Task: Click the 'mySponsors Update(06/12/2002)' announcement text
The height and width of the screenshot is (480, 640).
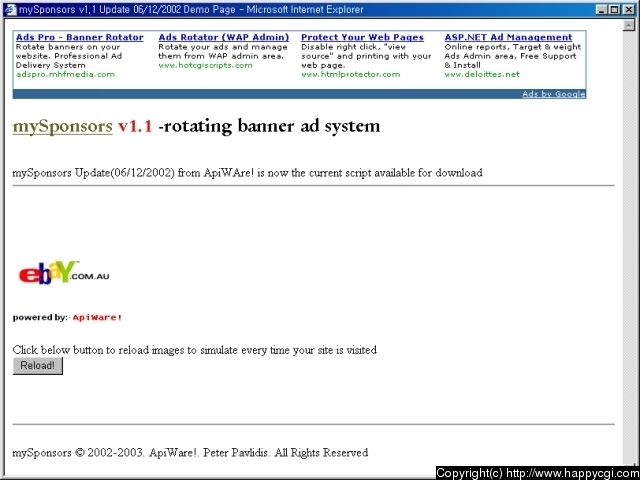Action: (x=247, y=173)
